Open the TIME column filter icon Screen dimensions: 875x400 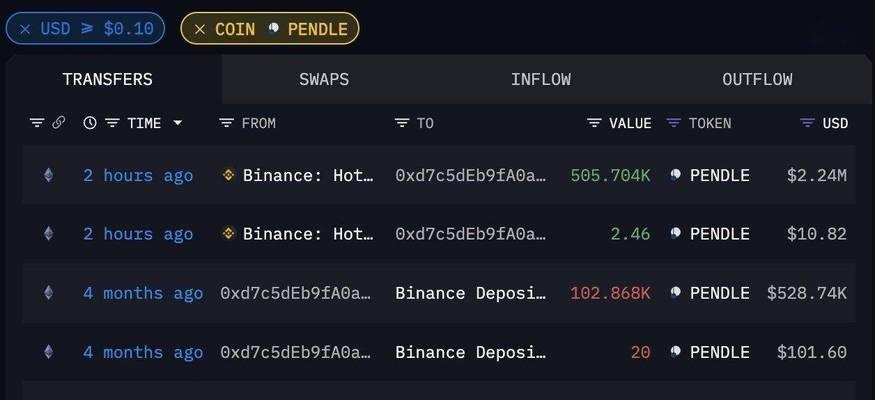[113, 123]
